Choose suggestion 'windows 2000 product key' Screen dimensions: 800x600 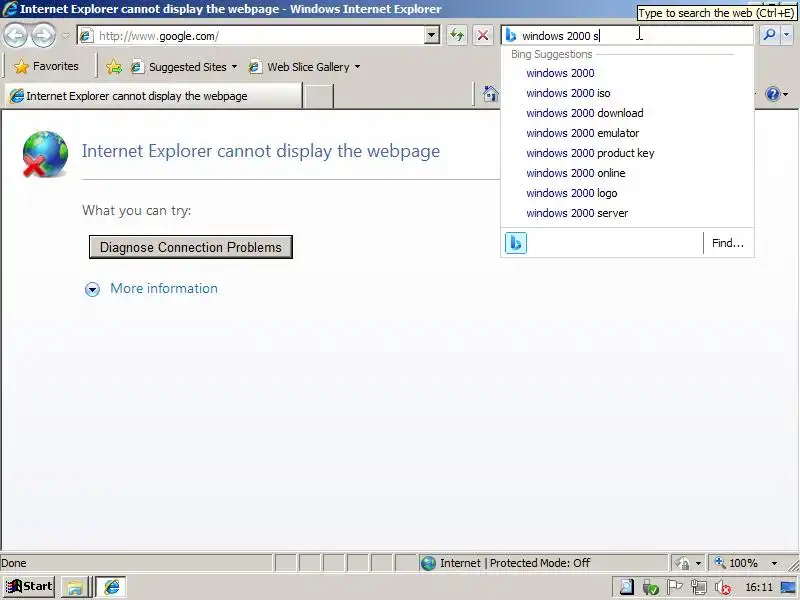click(590, 153)
